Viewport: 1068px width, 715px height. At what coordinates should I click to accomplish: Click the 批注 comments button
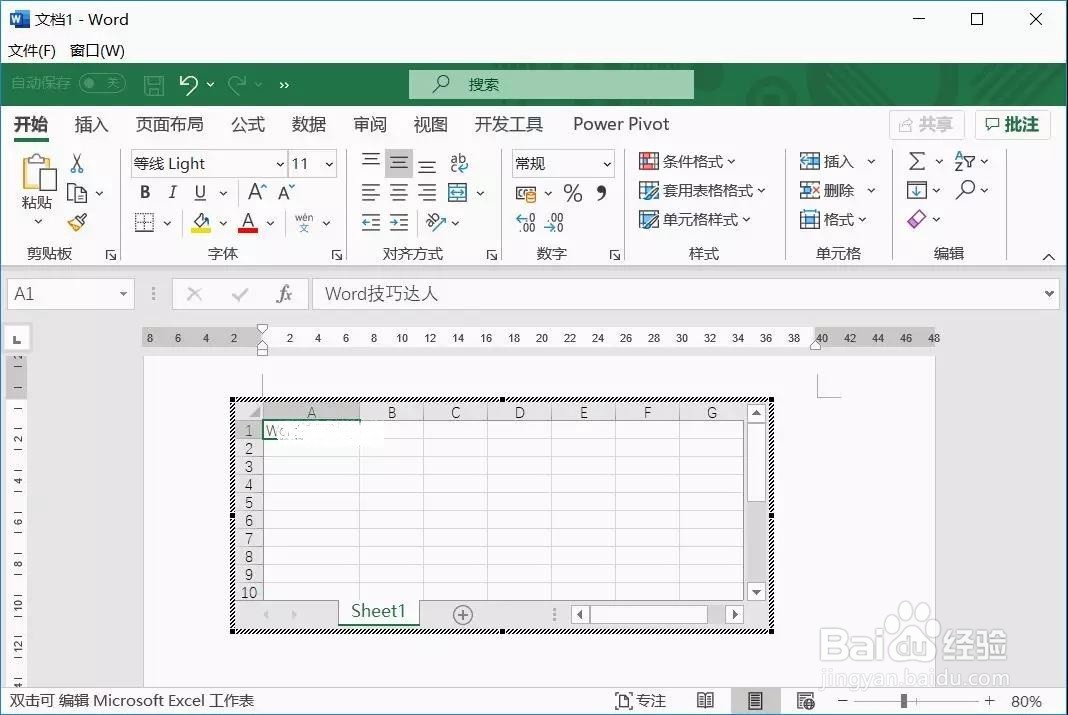tap(1012, 124)
